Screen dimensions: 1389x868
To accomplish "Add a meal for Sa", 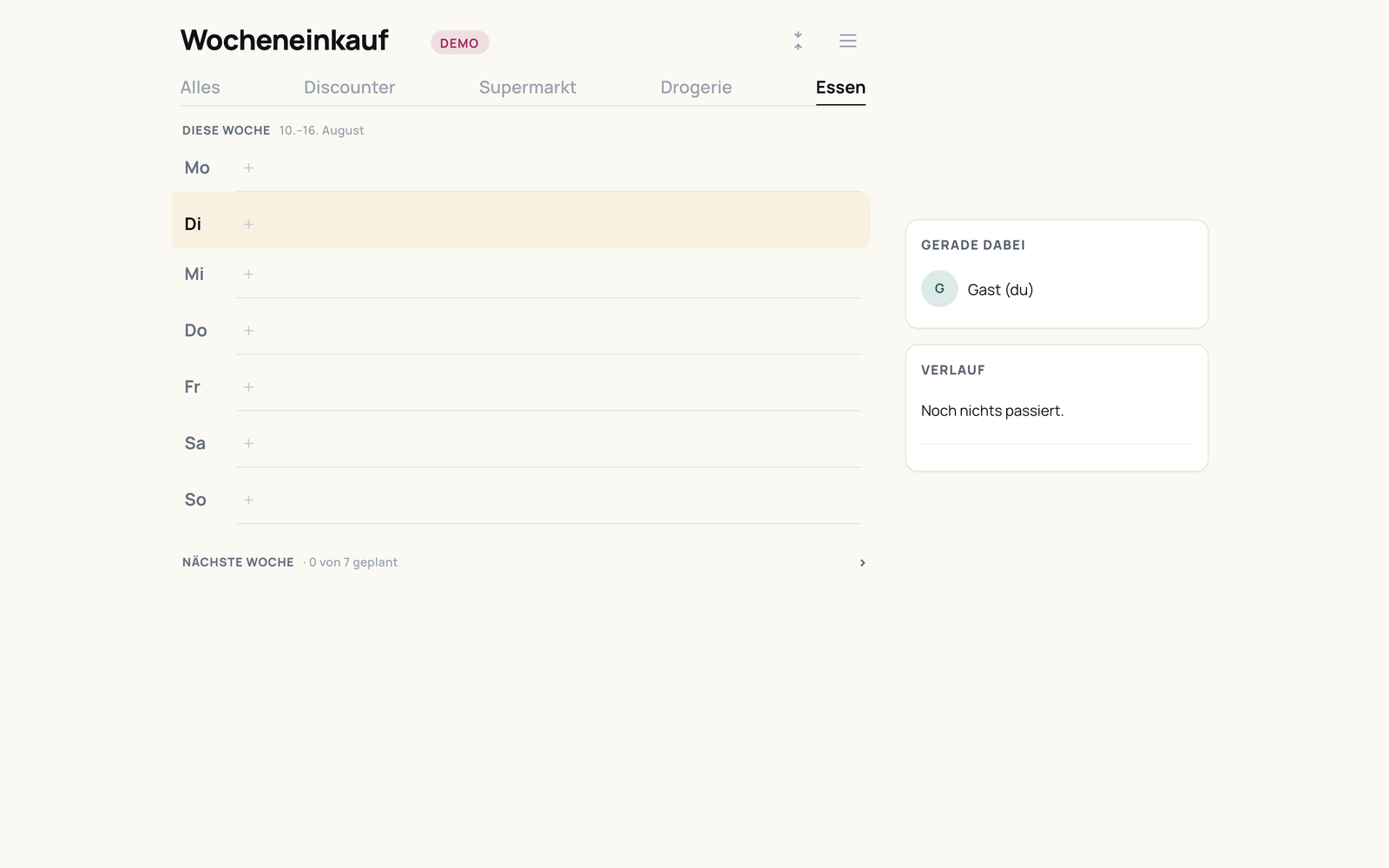I will (x=248, y=444).
